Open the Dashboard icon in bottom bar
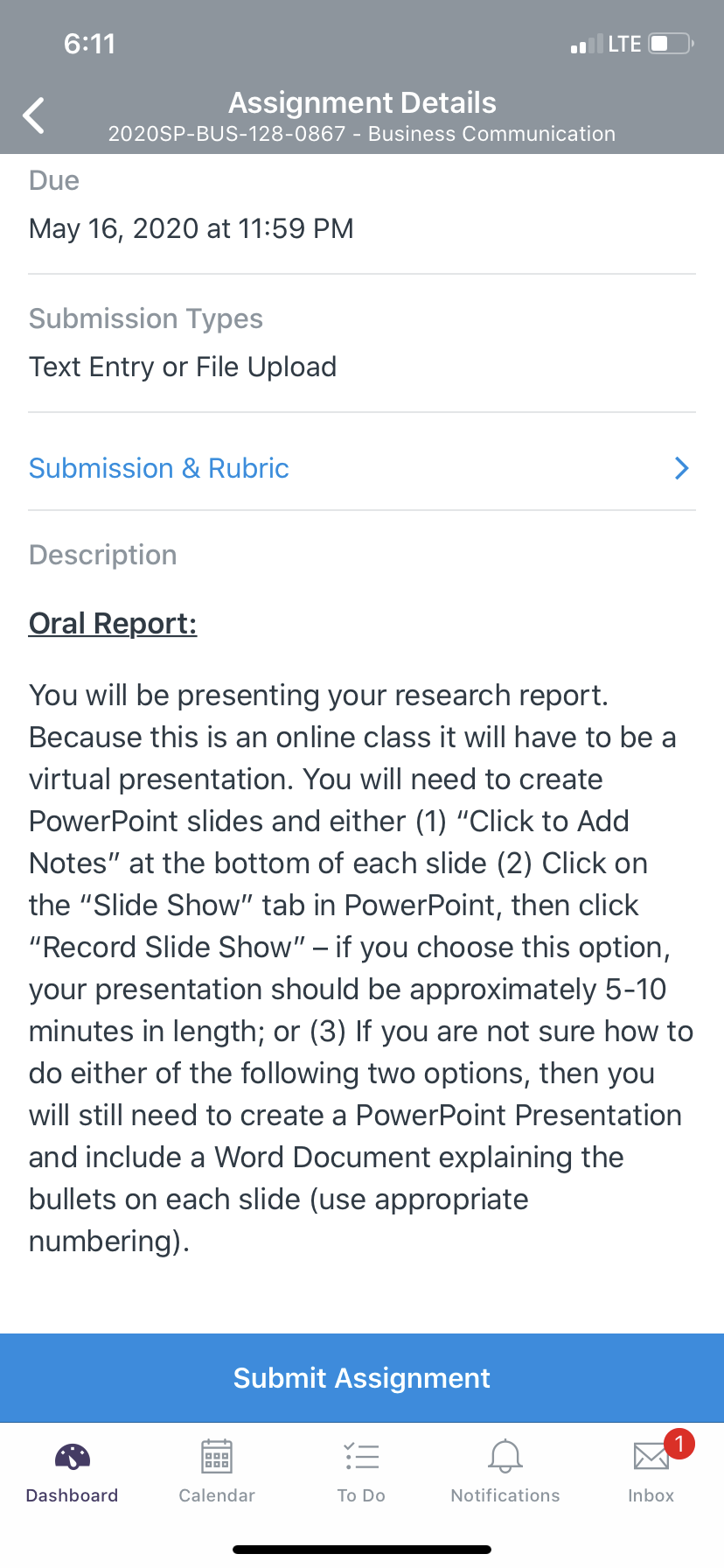Screen dimensions: 724x1568 tap(73, 1457)
